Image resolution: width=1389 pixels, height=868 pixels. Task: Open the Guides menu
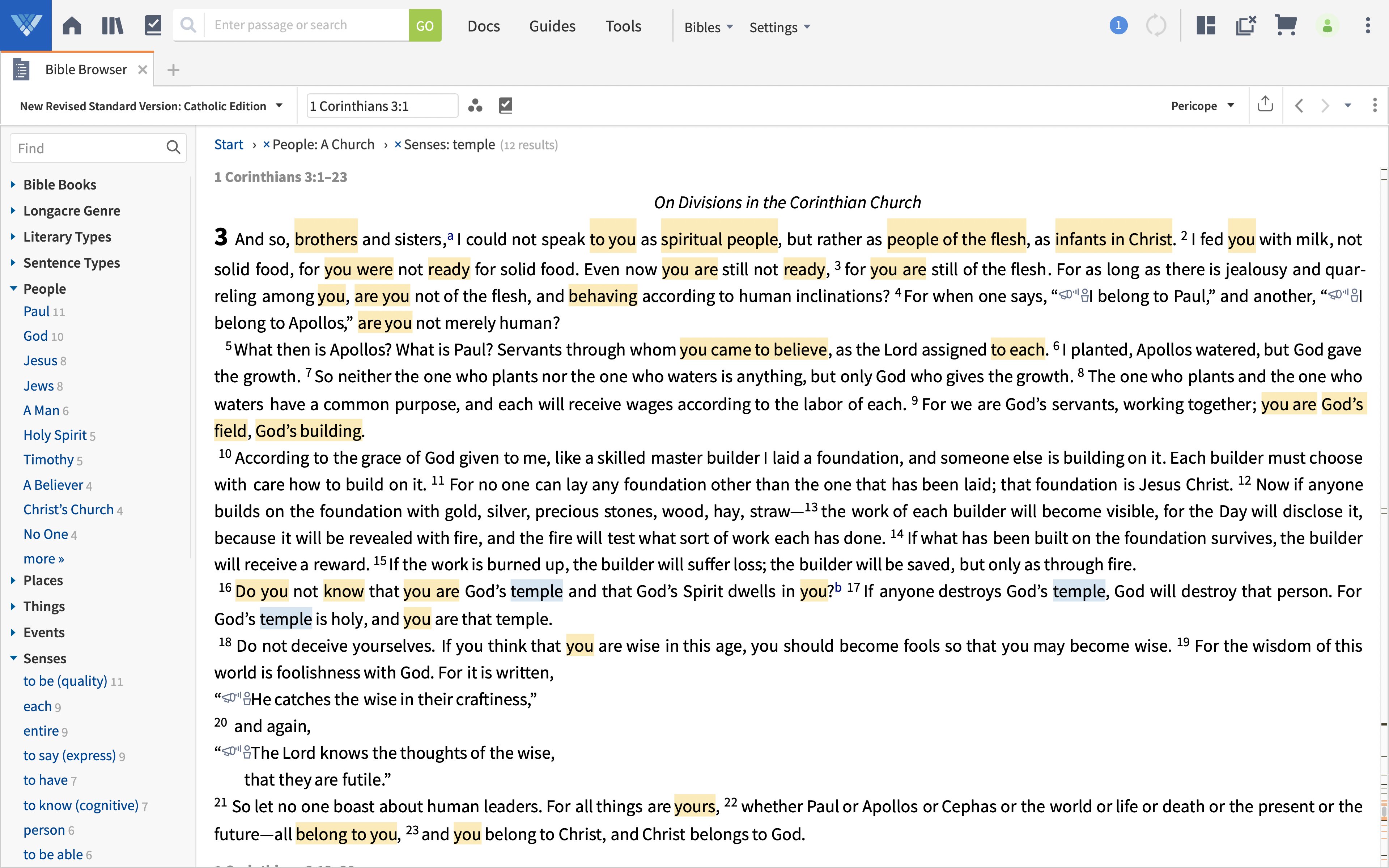(x=552, y=26)
